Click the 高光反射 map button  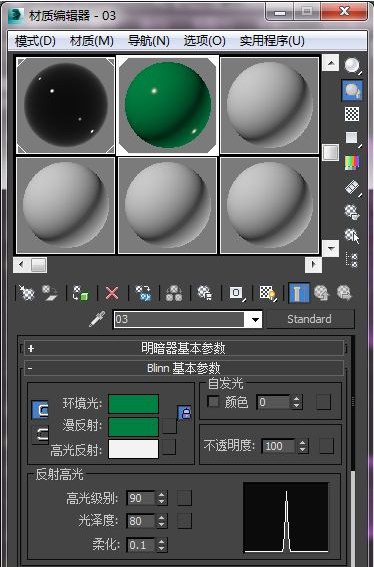[x=169, y=447]
